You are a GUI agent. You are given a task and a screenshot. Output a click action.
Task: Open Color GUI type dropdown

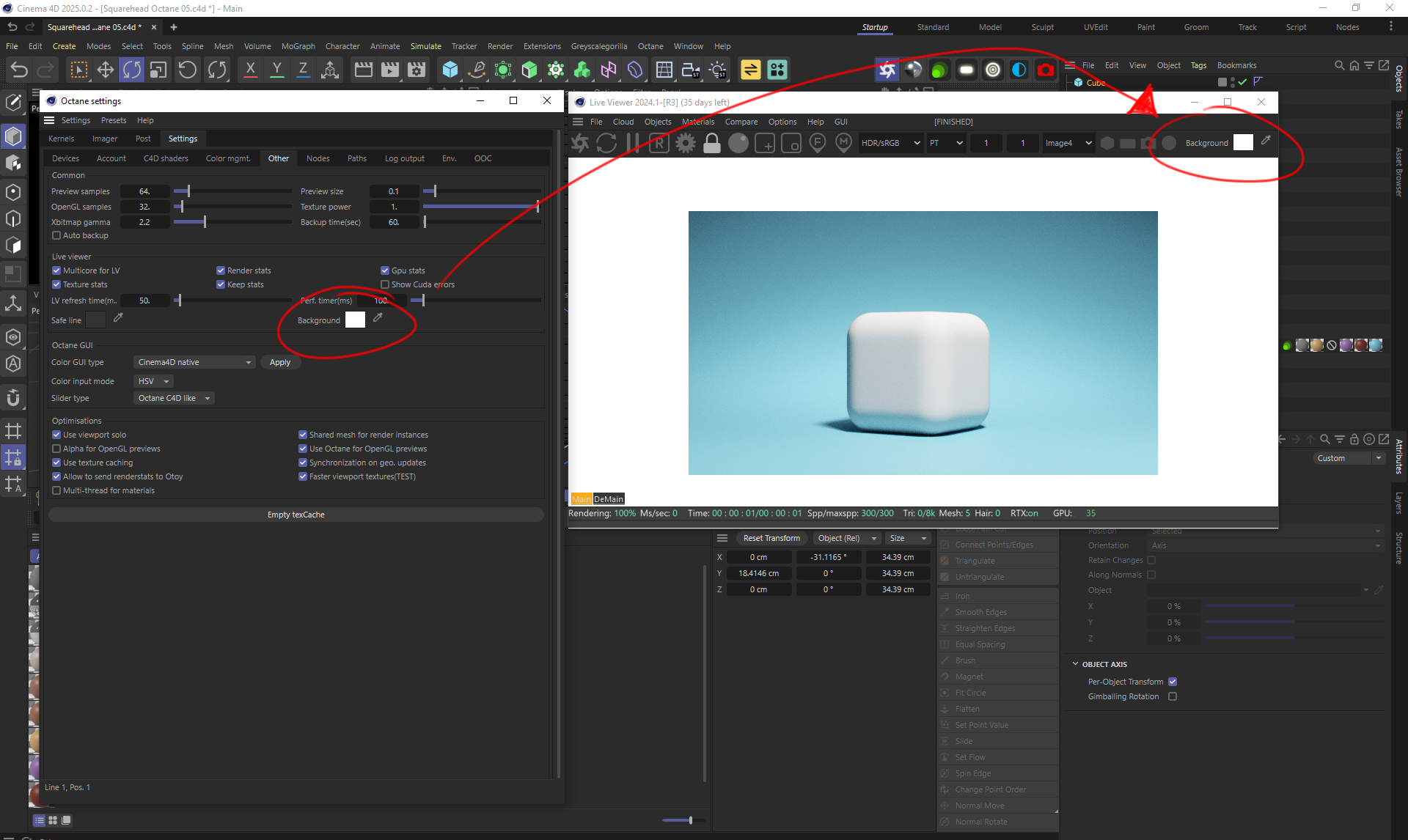[x=194, y=362]
